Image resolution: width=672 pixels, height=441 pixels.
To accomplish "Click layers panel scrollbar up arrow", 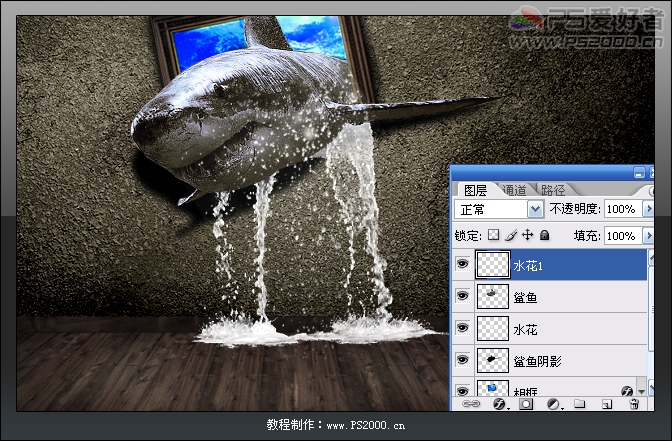I will (x=651, y=258).
